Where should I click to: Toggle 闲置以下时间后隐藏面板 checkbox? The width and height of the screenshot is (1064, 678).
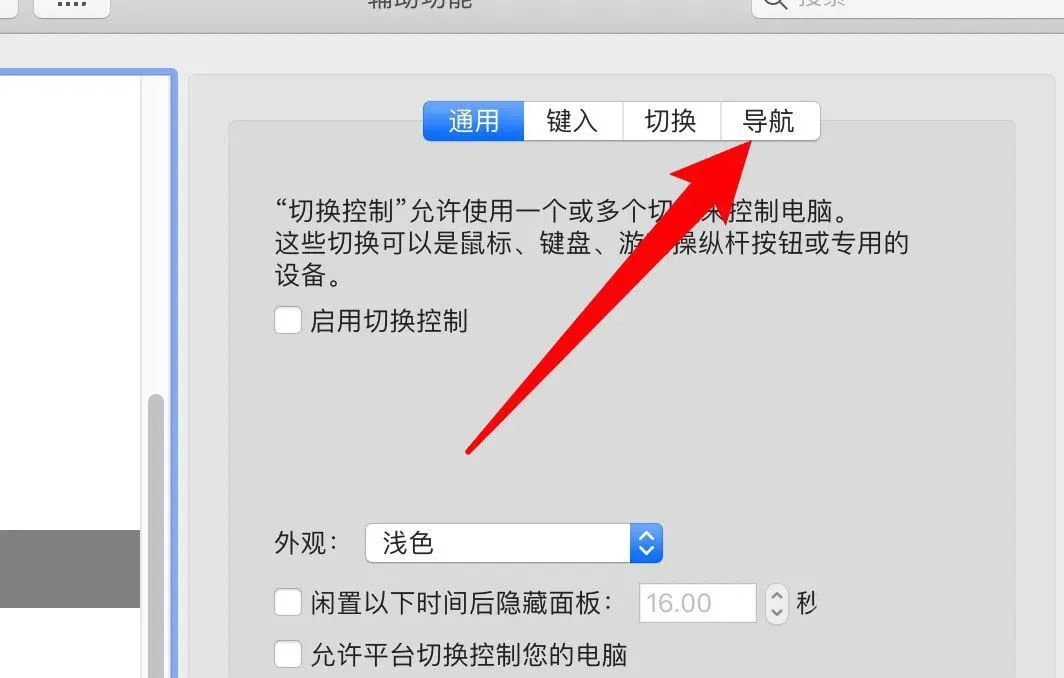point(288,602)
